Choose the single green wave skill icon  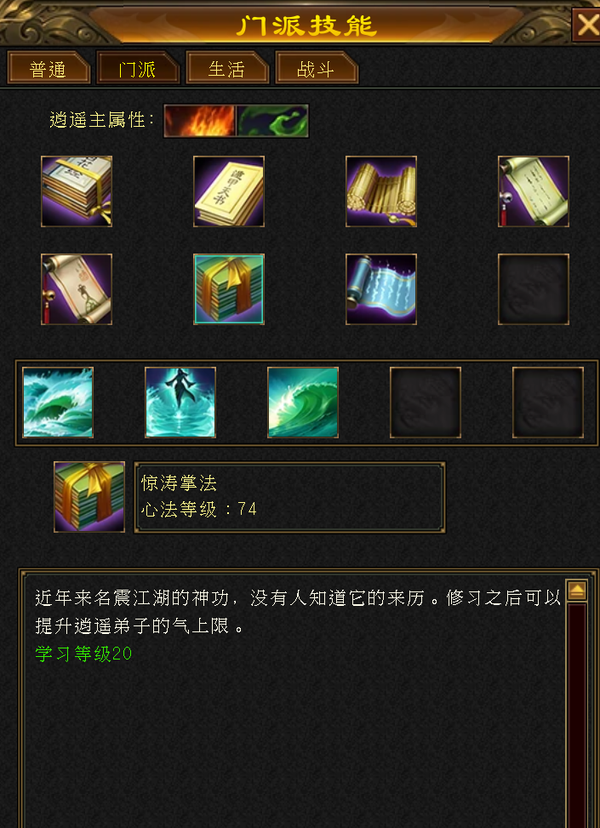303,402
